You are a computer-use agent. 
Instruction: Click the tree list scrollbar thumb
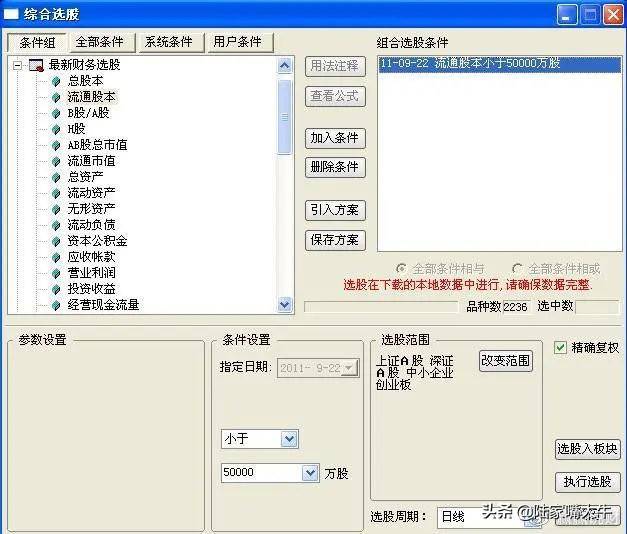tap(284, 117)
